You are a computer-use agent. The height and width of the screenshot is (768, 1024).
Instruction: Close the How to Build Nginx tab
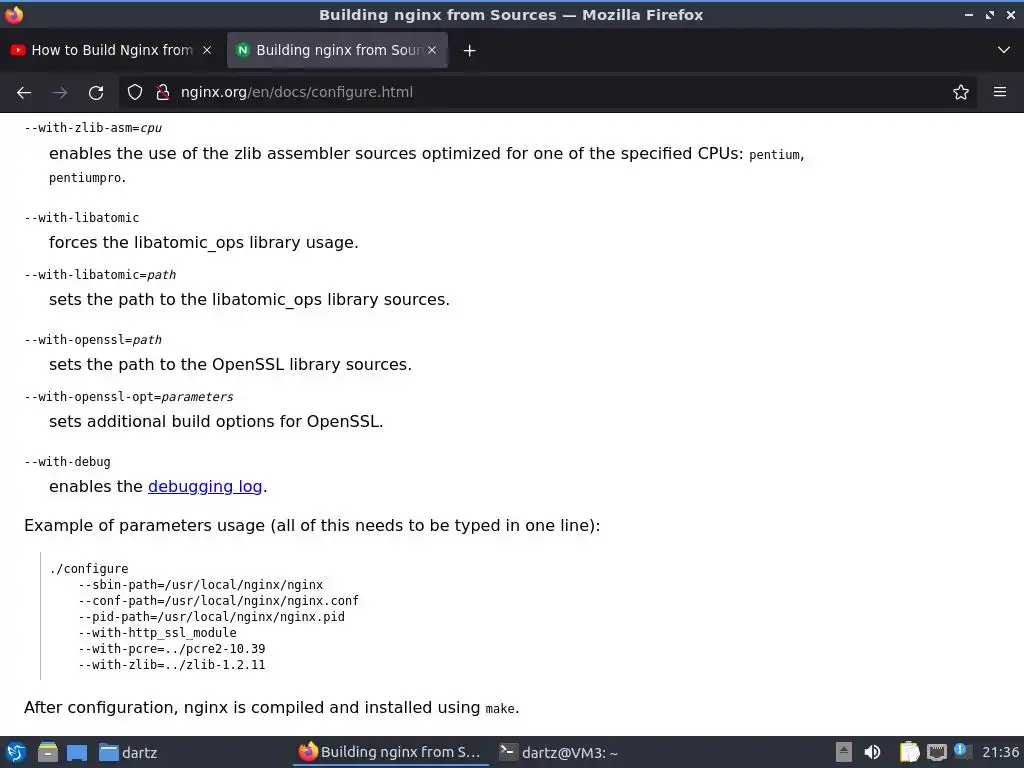click(207, 50)
